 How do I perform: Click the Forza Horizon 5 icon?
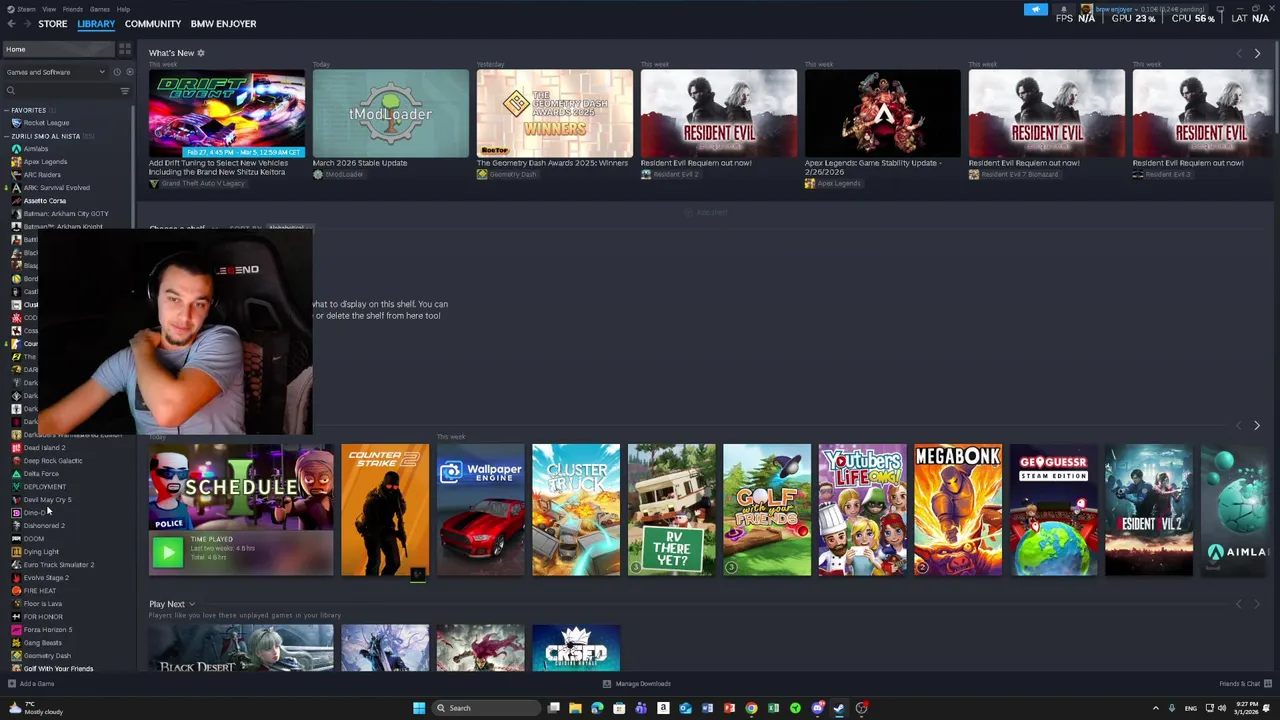(16, 630)
